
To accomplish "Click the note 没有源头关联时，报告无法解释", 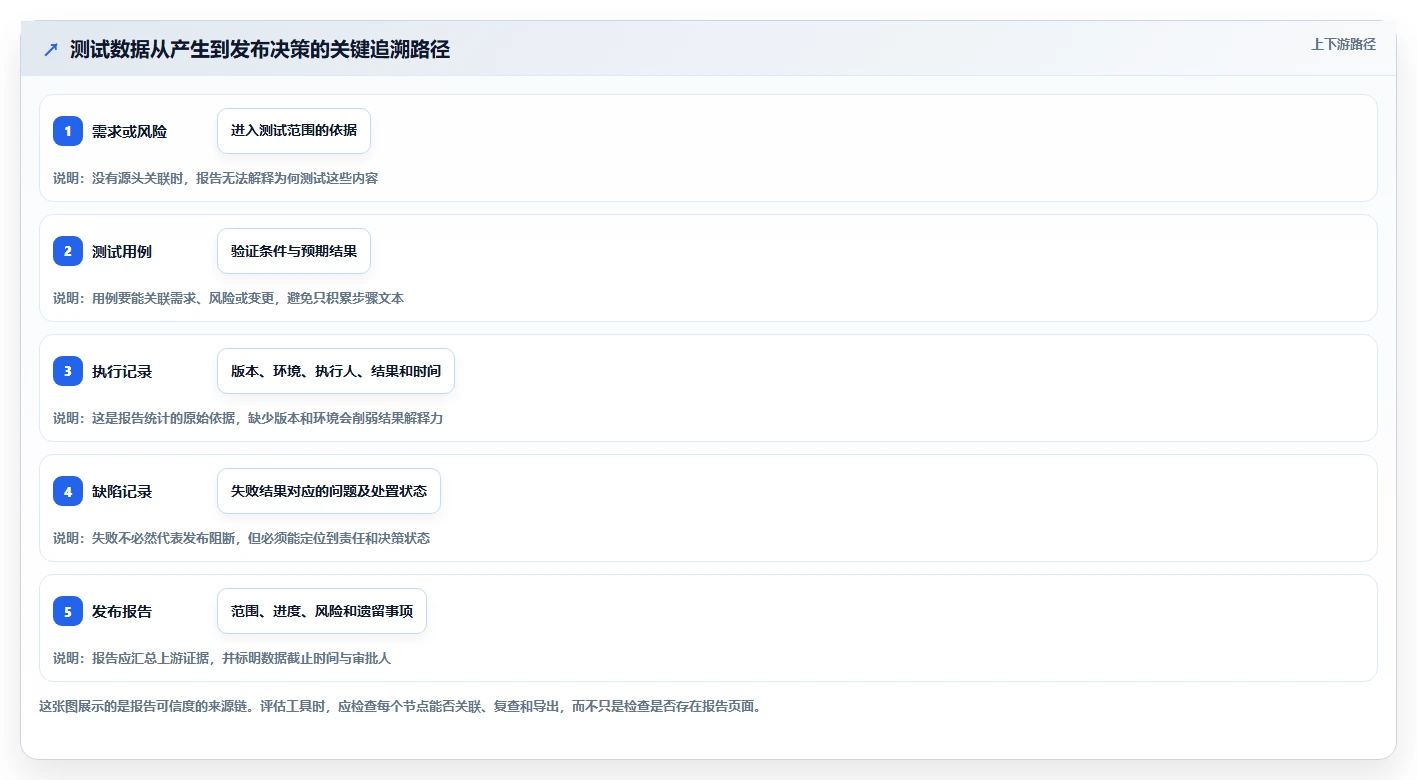I will click(x=215, y=178).
